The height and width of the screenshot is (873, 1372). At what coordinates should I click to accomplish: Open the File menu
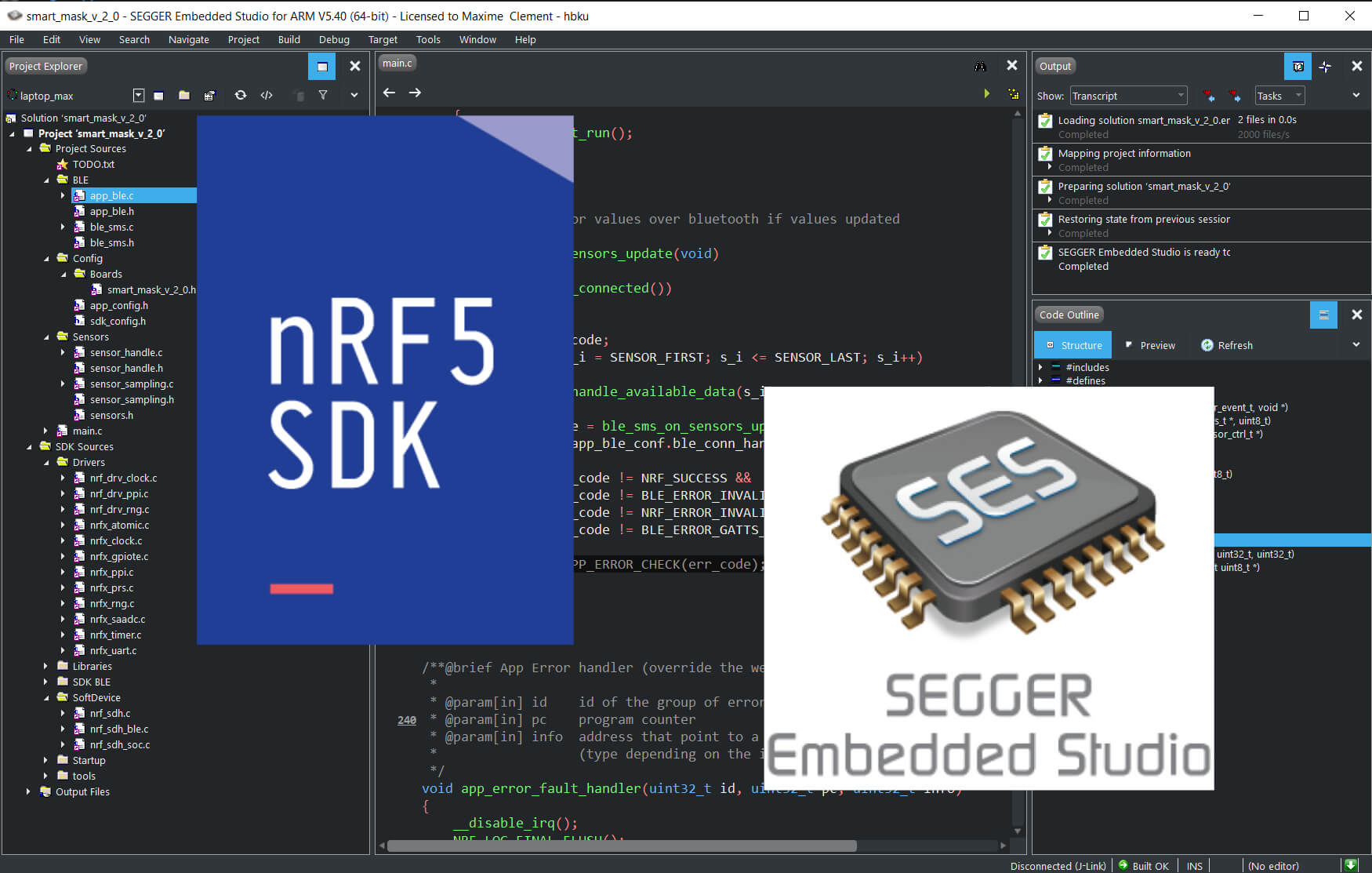[x=16, y=39]
